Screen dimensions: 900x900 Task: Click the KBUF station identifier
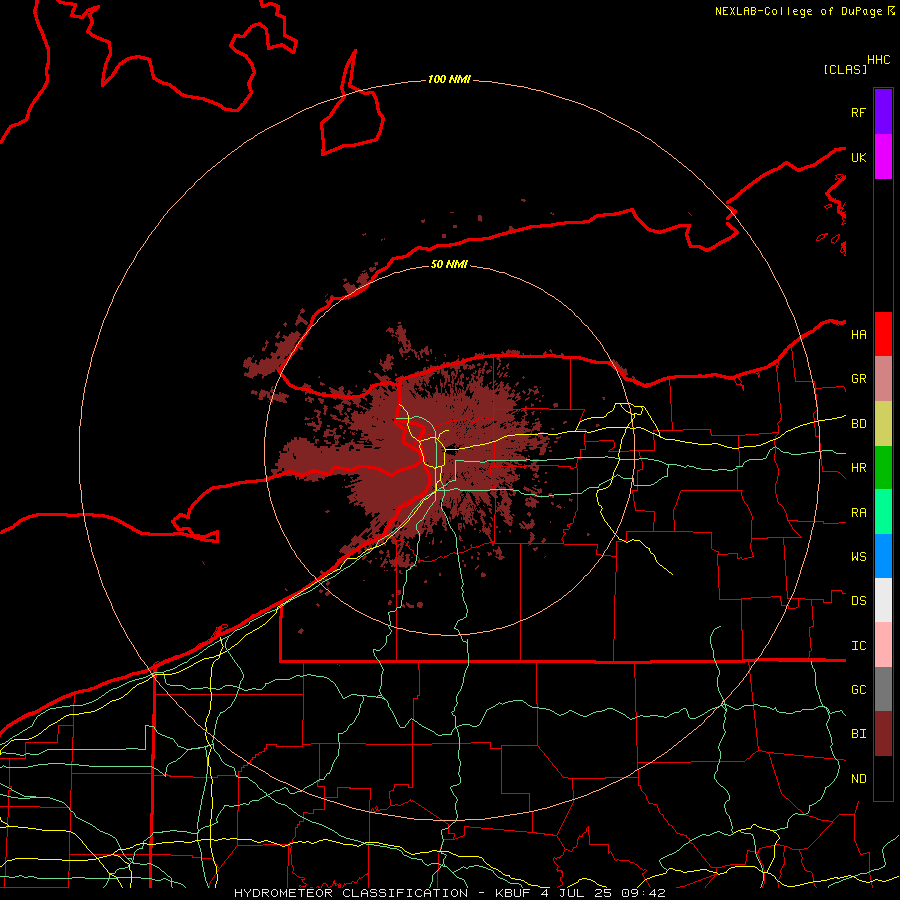(513, 893)
